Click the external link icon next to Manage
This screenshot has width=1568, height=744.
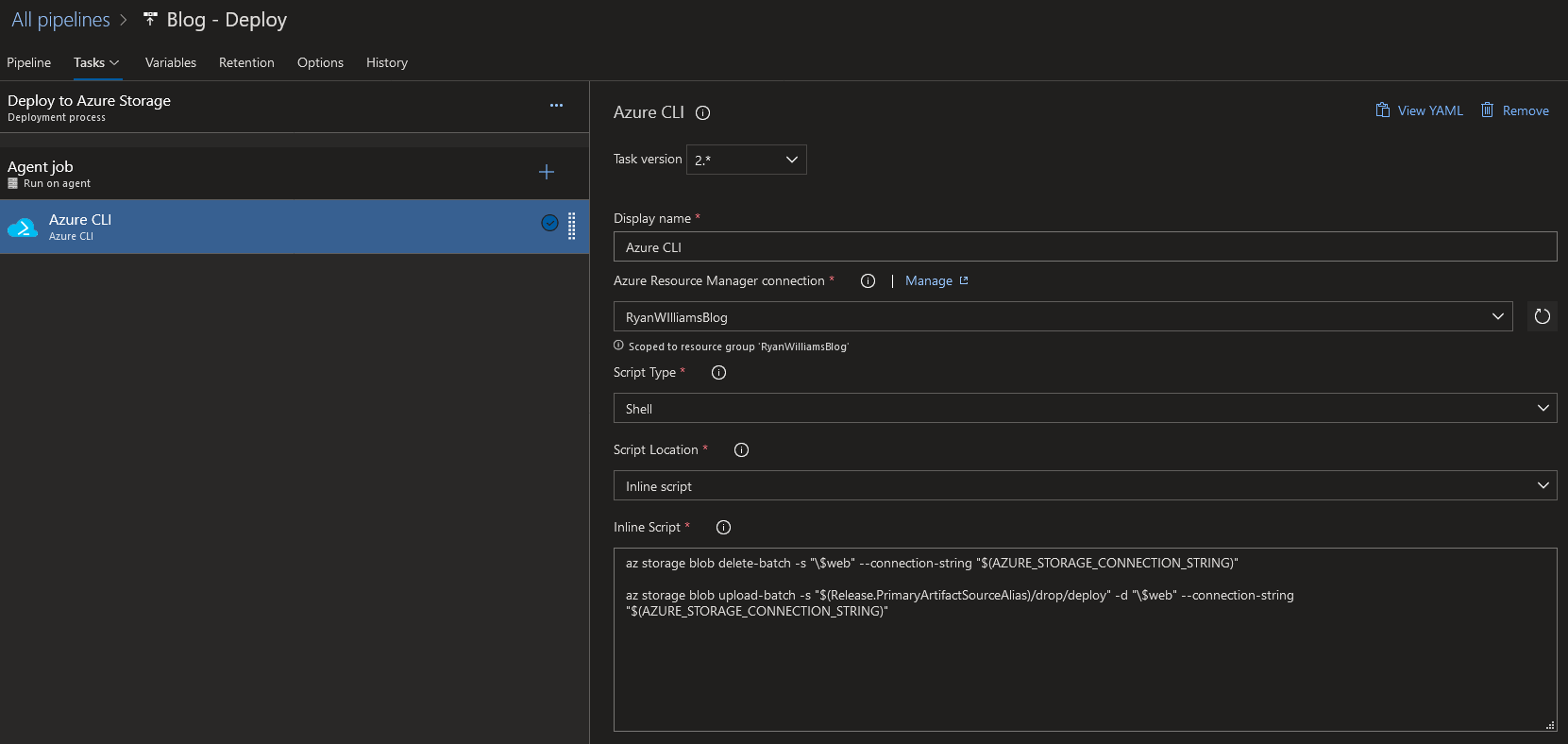tap(964, 280)
